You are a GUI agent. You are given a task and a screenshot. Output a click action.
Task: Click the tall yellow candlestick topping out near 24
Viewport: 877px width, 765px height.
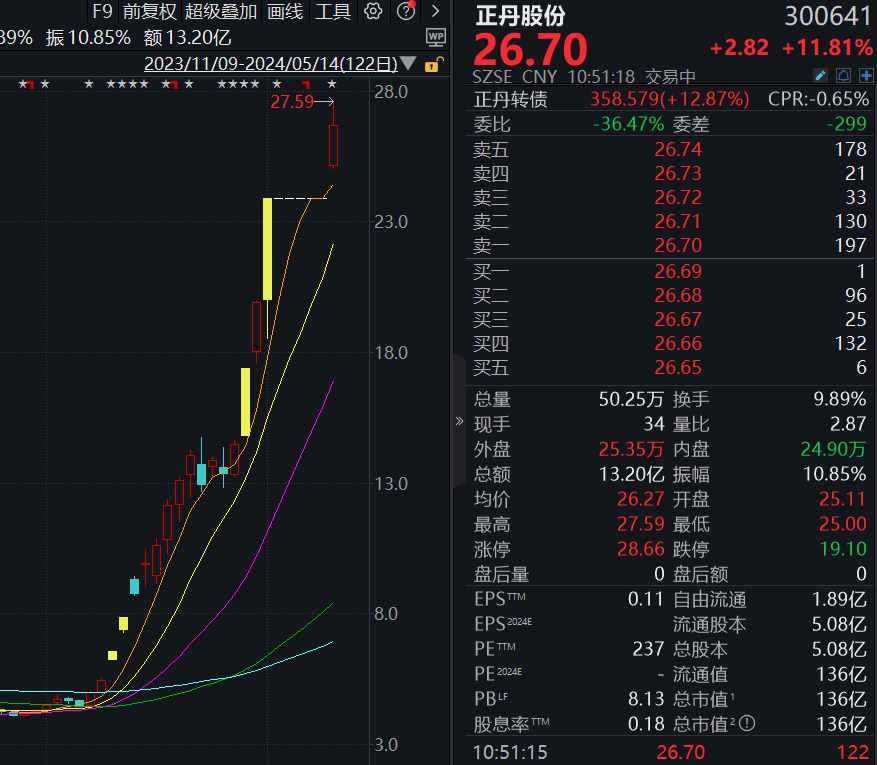pos(267,249)
